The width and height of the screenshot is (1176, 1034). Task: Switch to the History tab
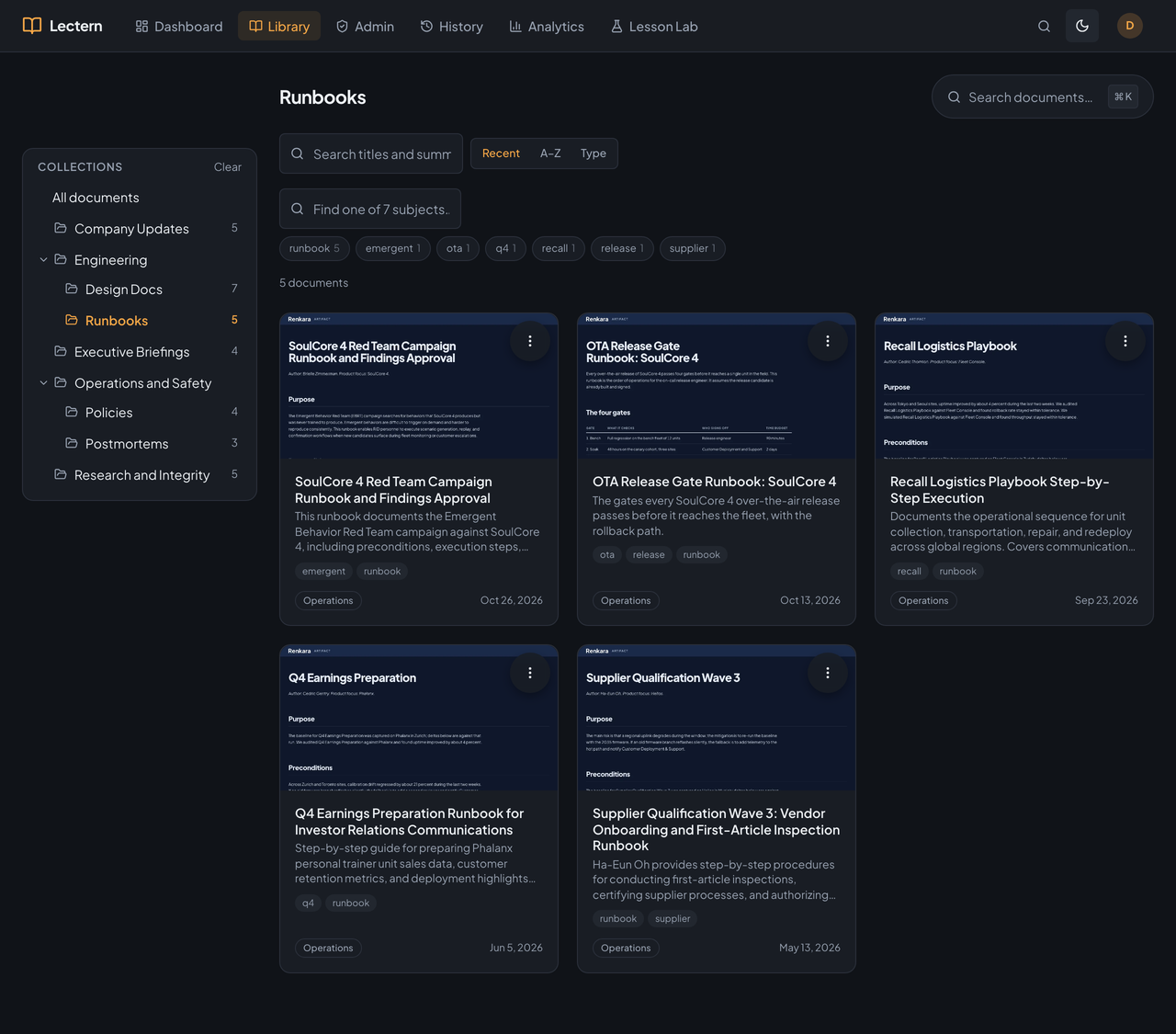click(x=451, y=27)
